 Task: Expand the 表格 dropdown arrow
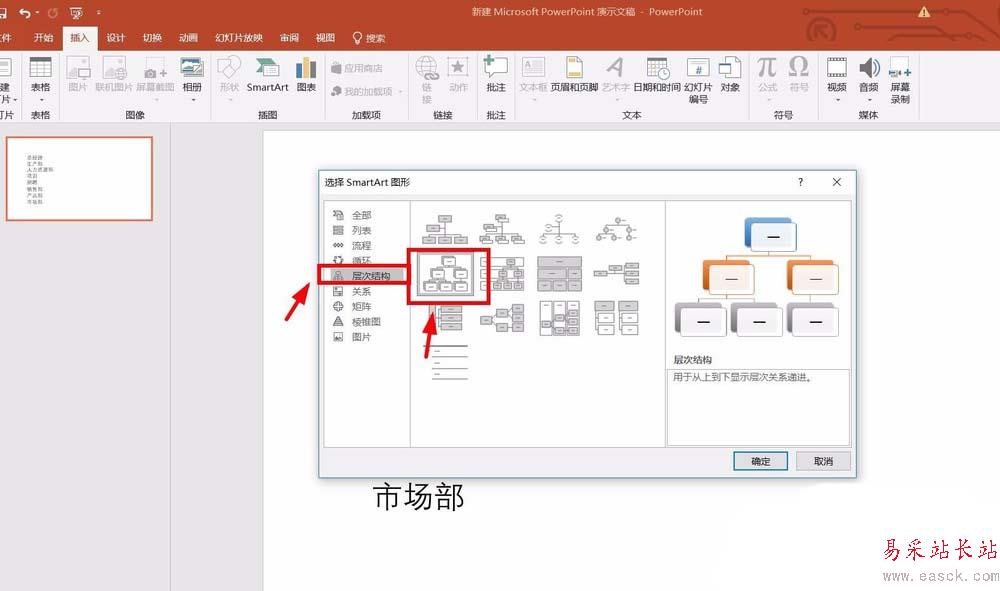pos(41,100)
